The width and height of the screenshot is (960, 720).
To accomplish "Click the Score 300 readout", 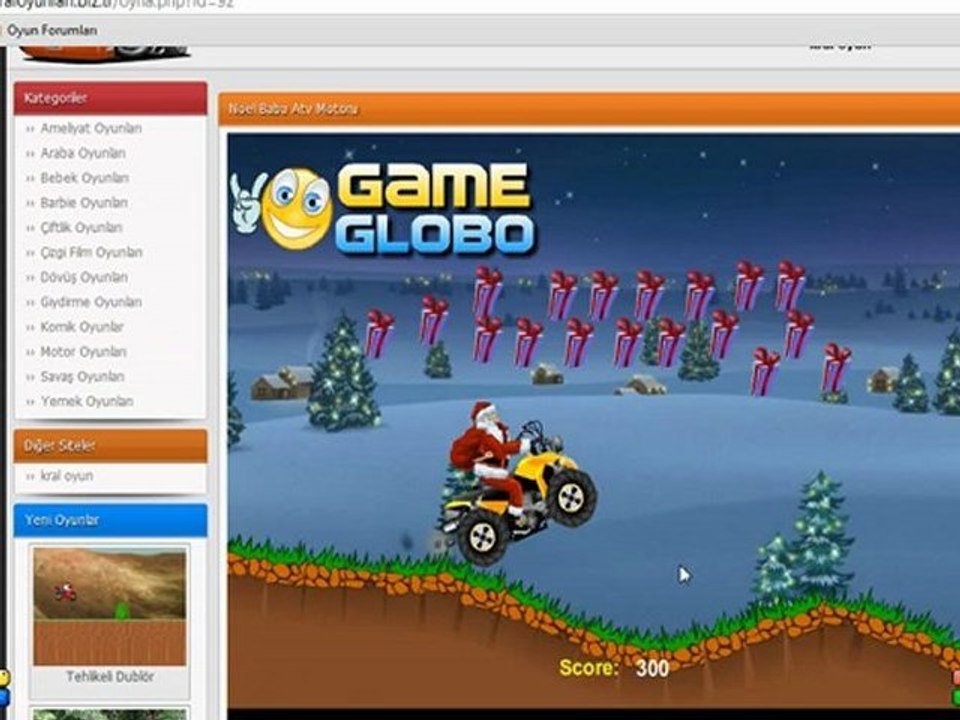I will (x=614, y=668).
